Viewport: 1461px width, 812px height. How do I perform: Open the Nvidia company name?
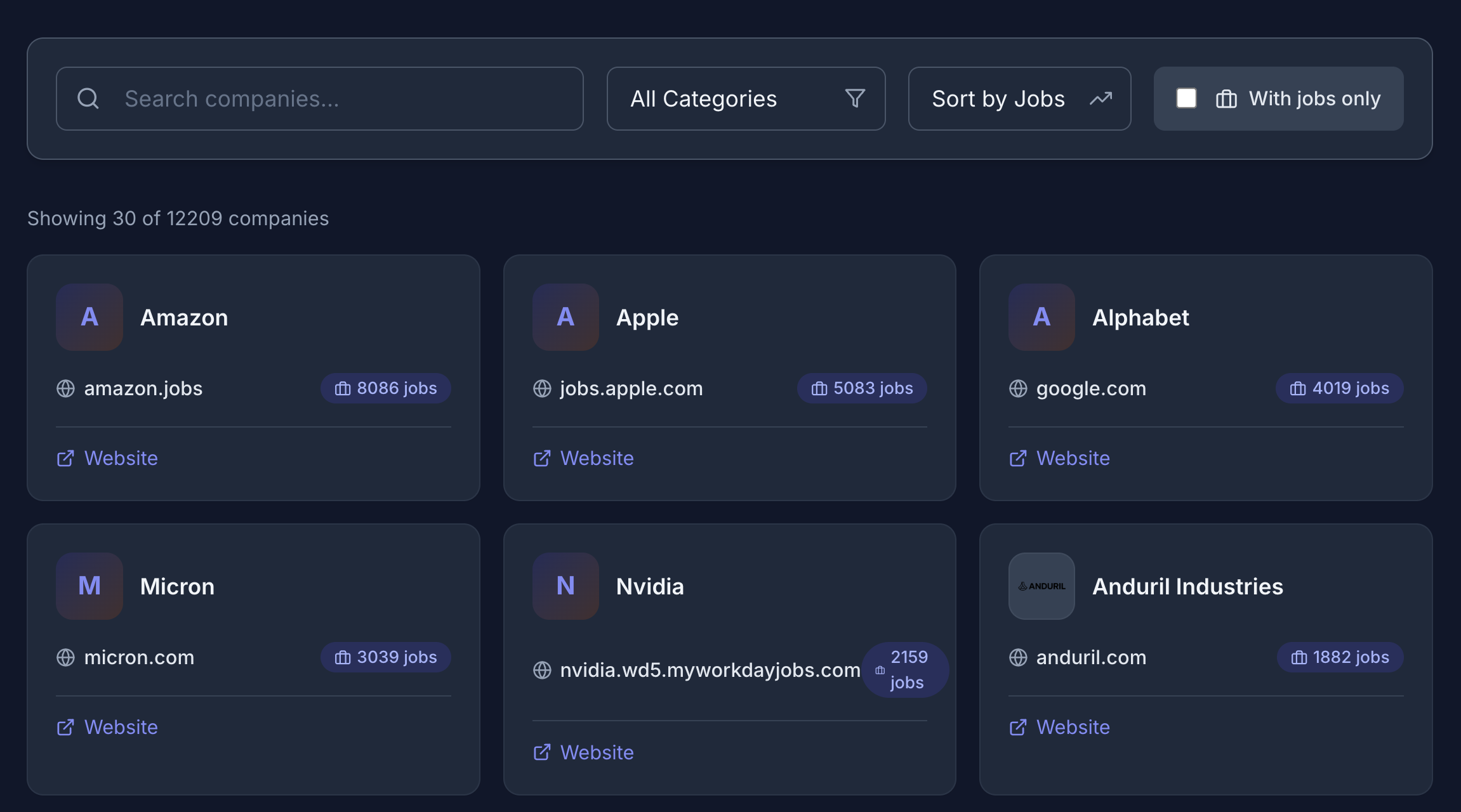pos(650,586)
